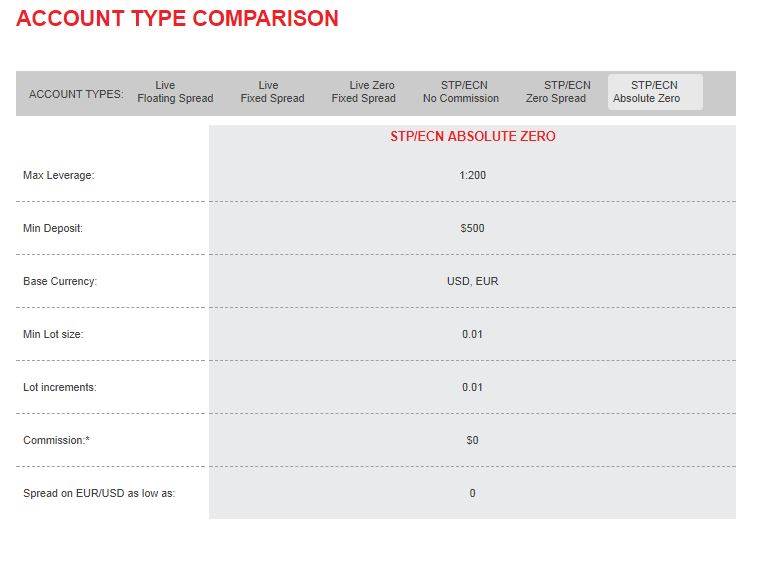
Task: Click the ACCOUNT TYPES: label
Action: [x=76, y=94]
